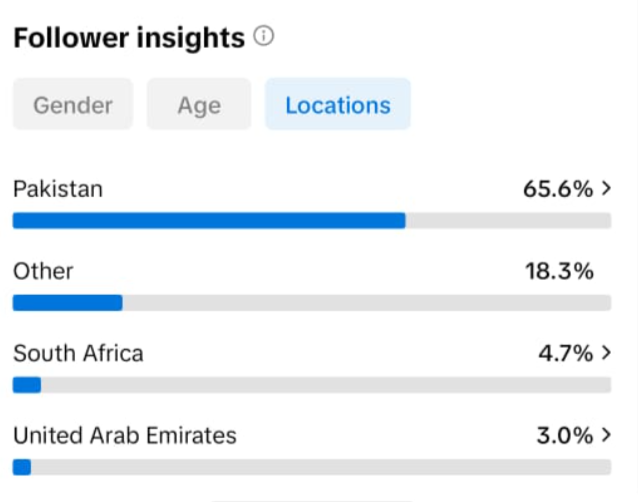Open United Arab Emirates chevron arrow
Screen dimensions: 638x502
(x=606, y=435)
